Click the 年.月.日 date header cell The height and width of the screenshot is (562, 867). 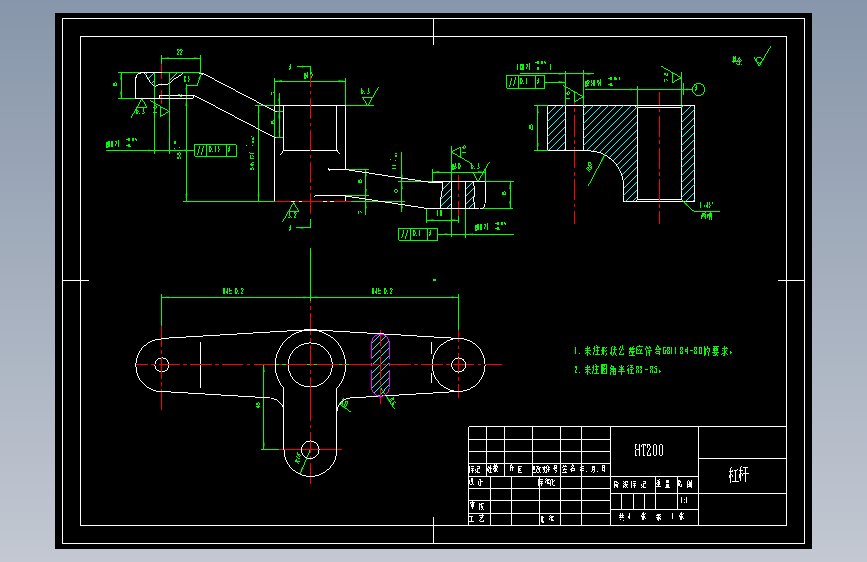[x=594, y=469]
